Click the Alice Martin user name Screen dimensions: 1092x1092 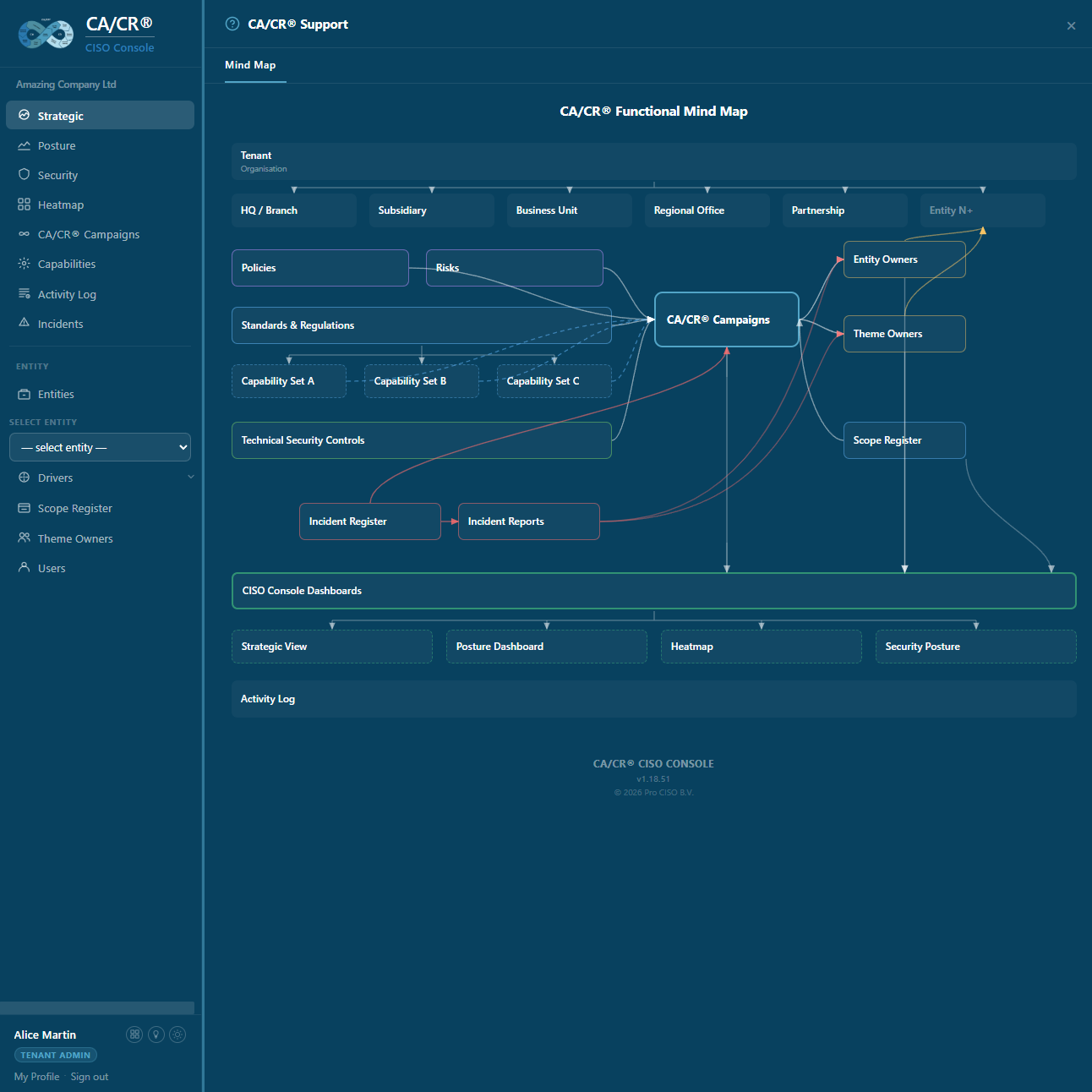point(45,1035)
